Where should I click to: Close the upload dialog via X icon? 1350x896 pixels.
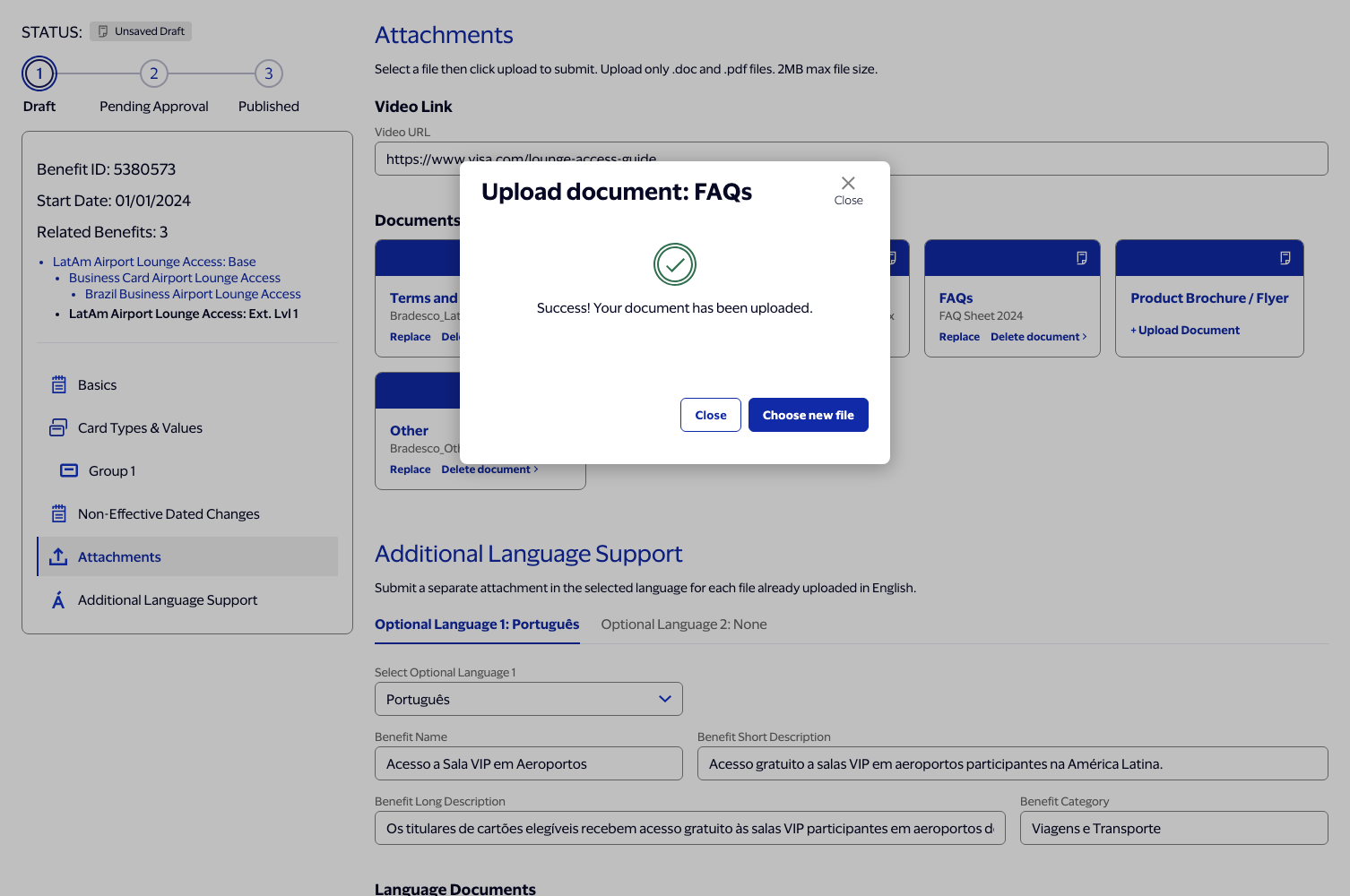pos(848,183)
